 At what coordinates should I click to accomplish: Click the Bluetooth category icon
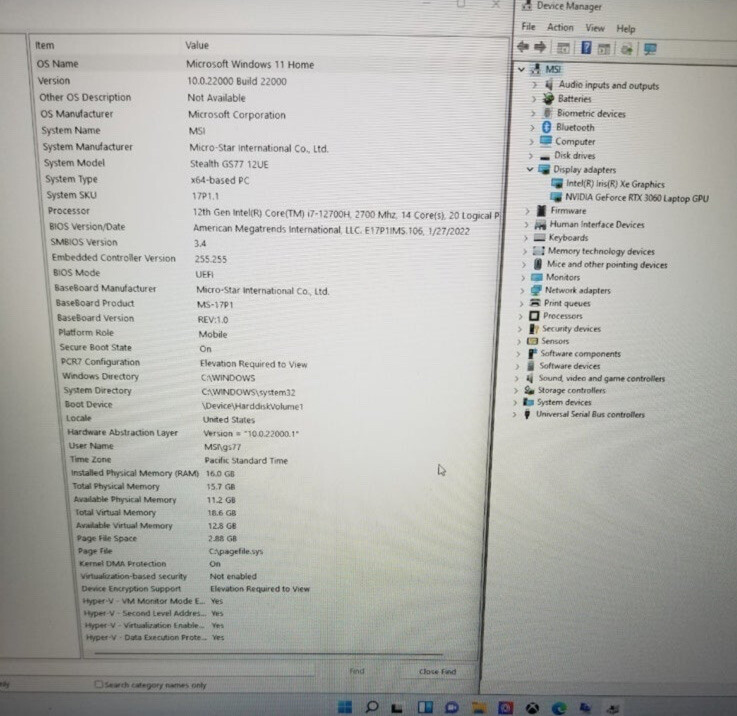546,127
